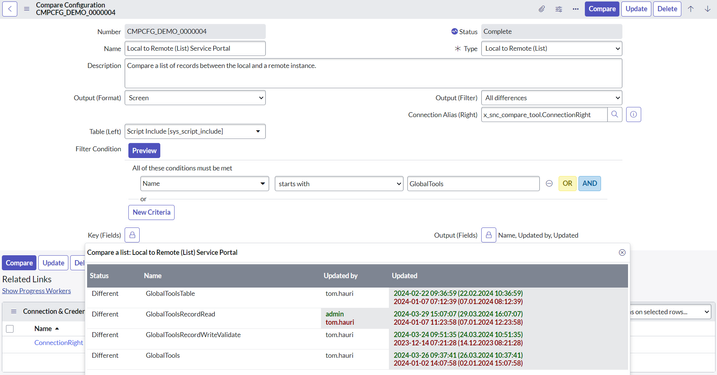
Task: Go to previous record with up arrow
Action: (x=690, y=9)
